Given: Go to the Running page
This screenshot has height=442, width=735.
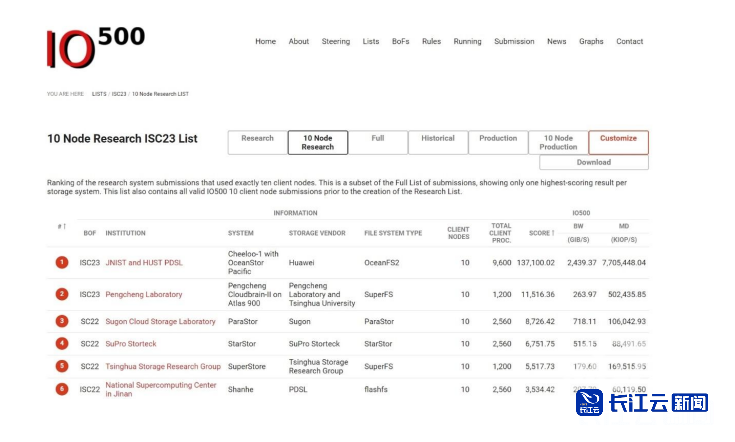Looking at the screenshot, I should (x=467, y=41).
